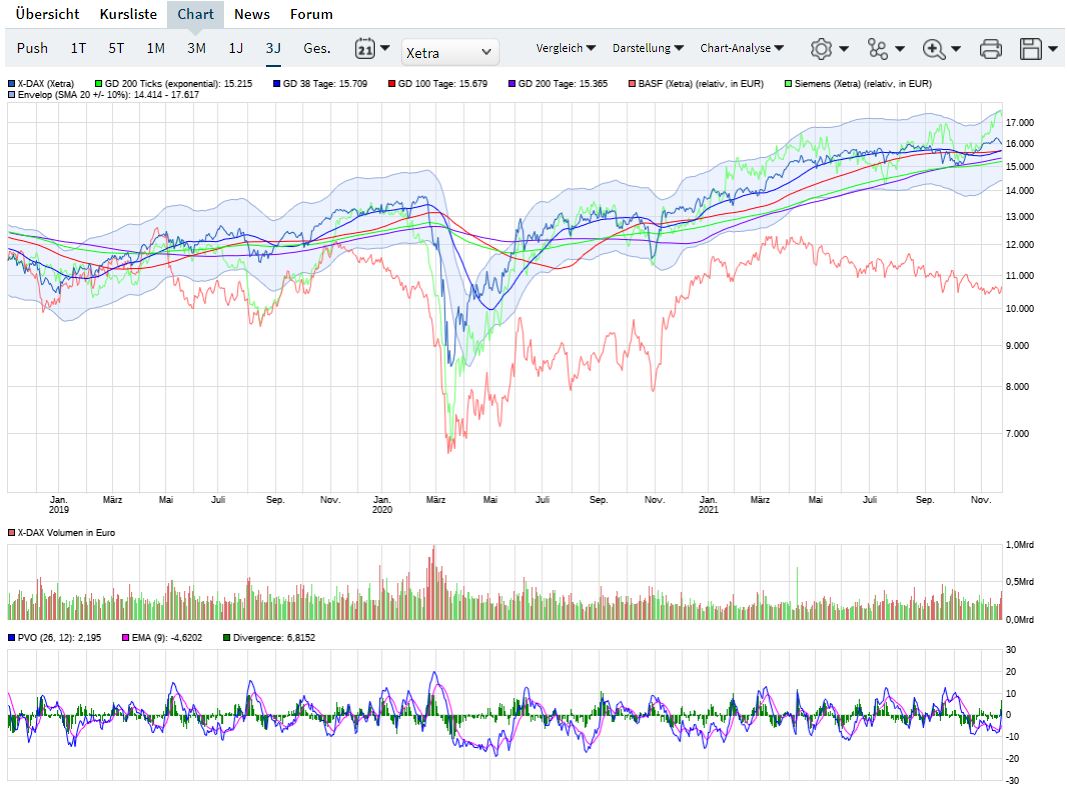Click the 'X-DAX Volumen in Euro' label
1067x793 pixels.
(x=67, y=532)
